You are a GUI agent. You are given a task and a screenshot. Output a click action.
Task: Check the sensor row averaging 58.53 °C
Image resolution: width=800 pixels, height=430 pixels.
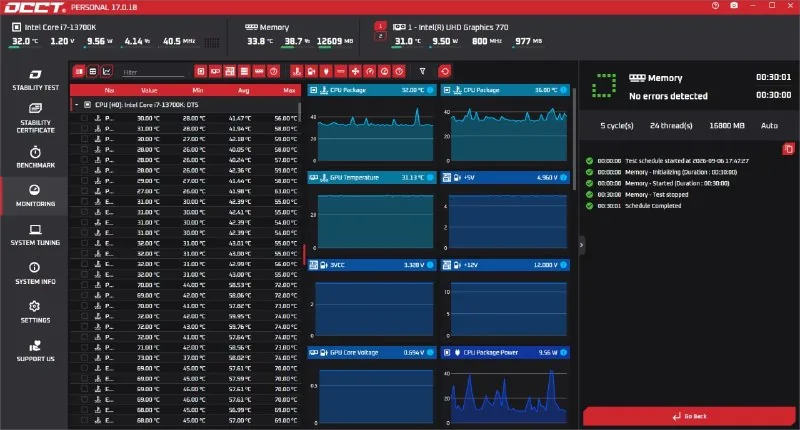point(84,285)
